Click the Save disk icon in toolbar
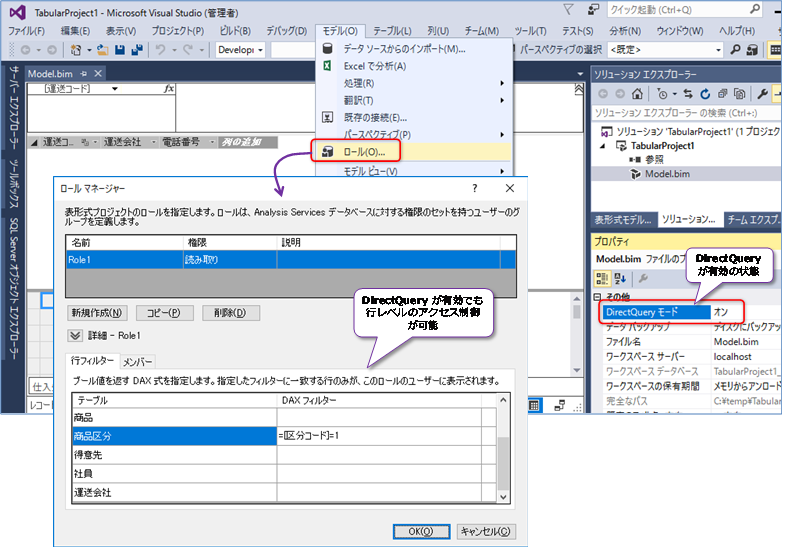Image resolution: width=800 pixels, height=549 pixels. click(120, 49)
